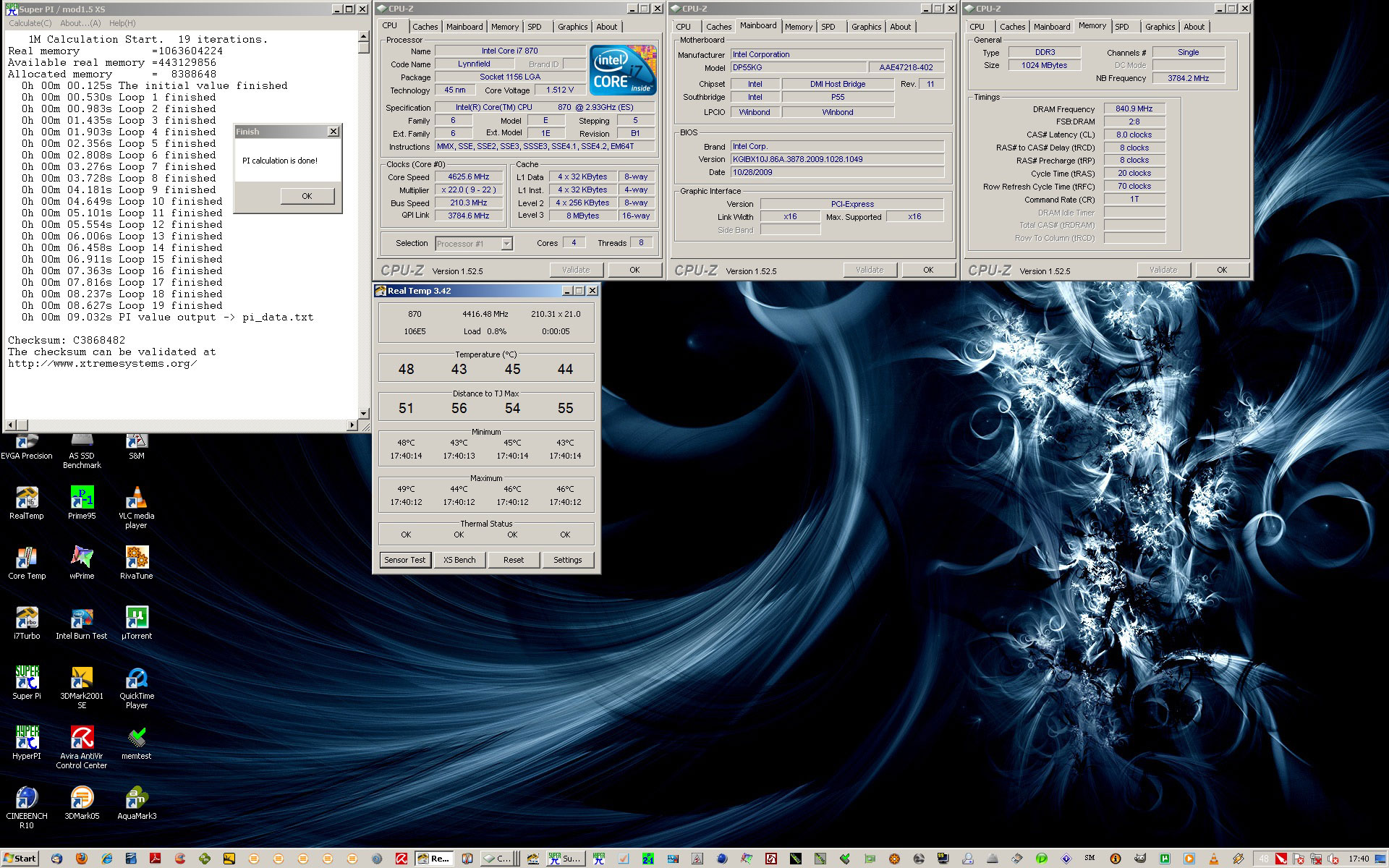1389x868 pixels.
Task: Start a Sensor Test in Real Temp
Action: 404,559
